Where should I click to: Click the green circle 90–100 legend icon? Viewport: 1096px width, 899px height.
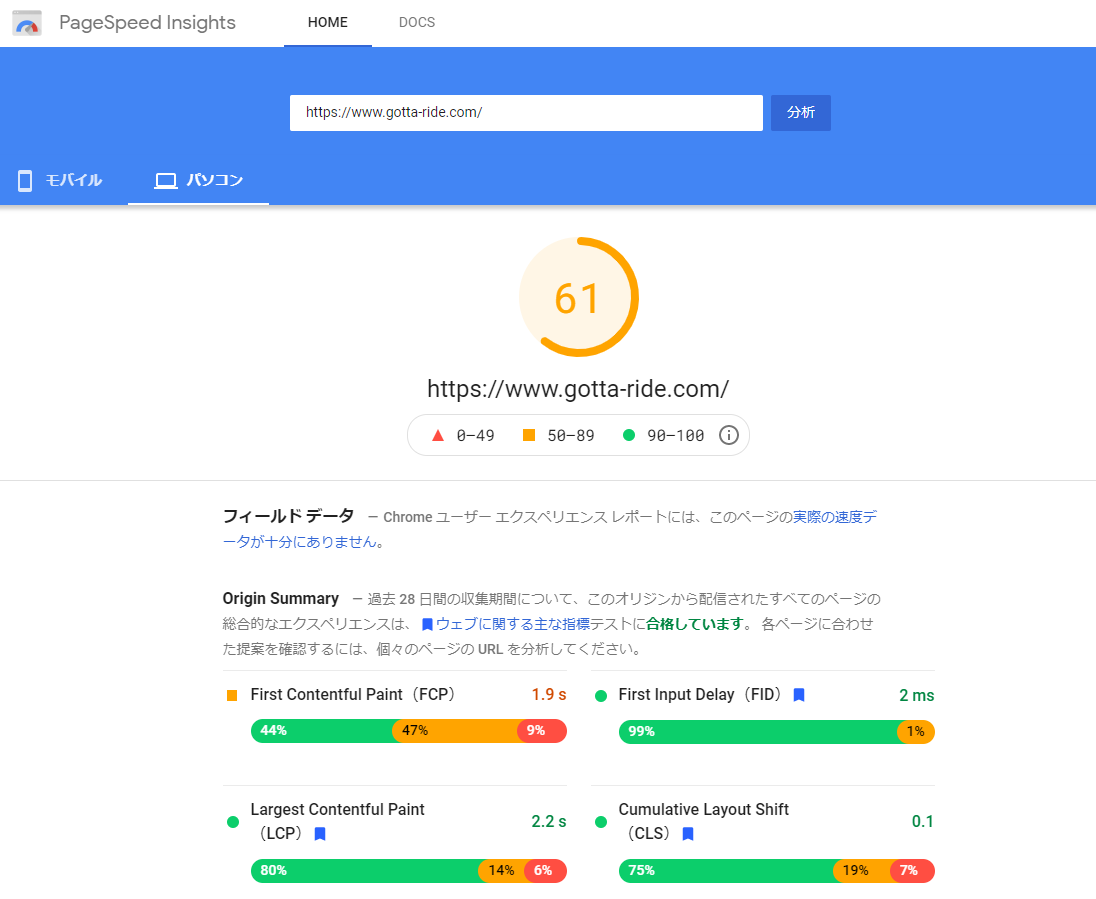tap(629, 436)
